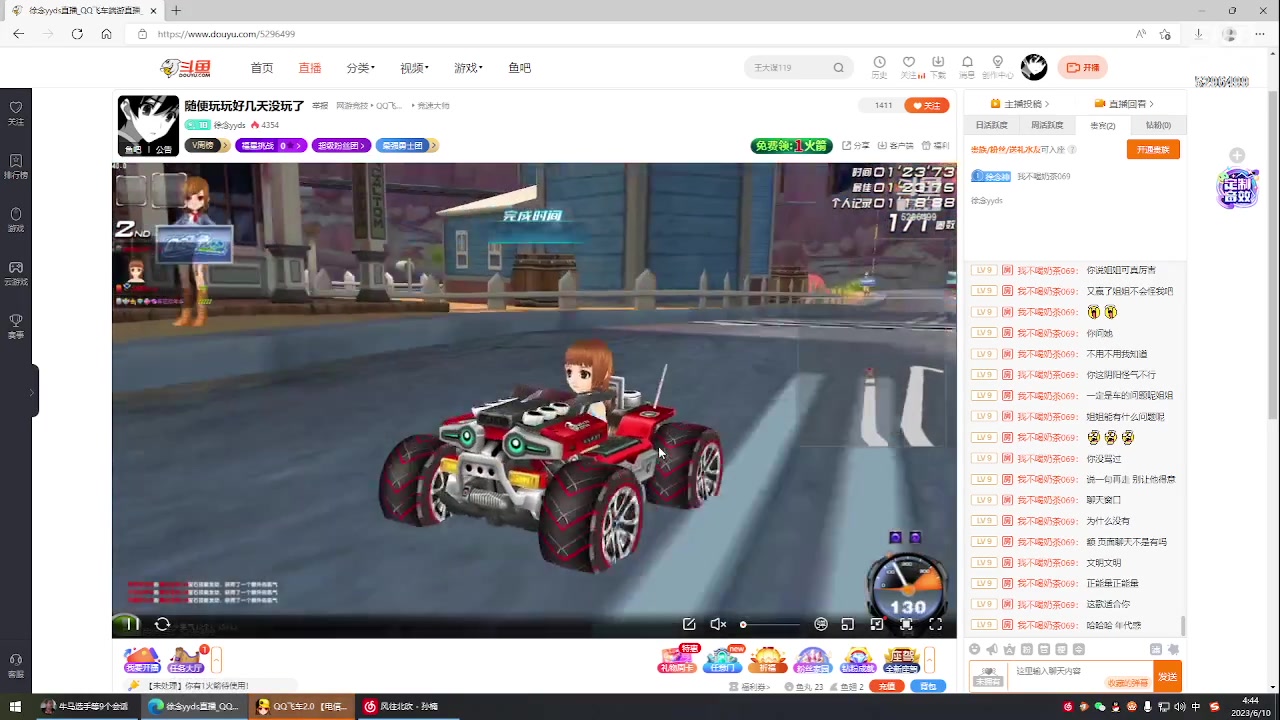Open 云游戏 in the left sidebar

16,273
